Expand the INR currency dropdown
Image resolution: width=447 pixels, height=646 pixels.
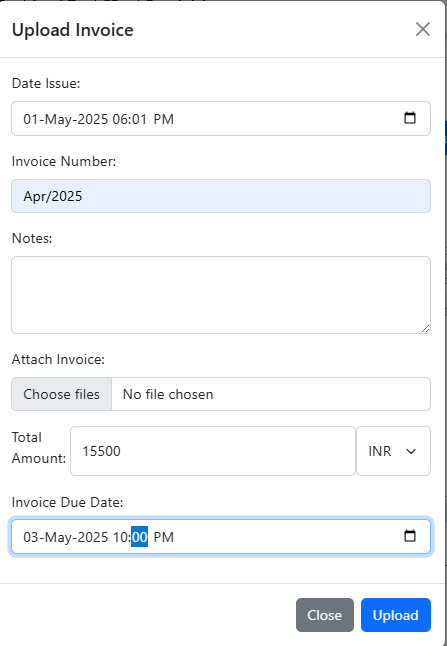click(x=393, y=451)
